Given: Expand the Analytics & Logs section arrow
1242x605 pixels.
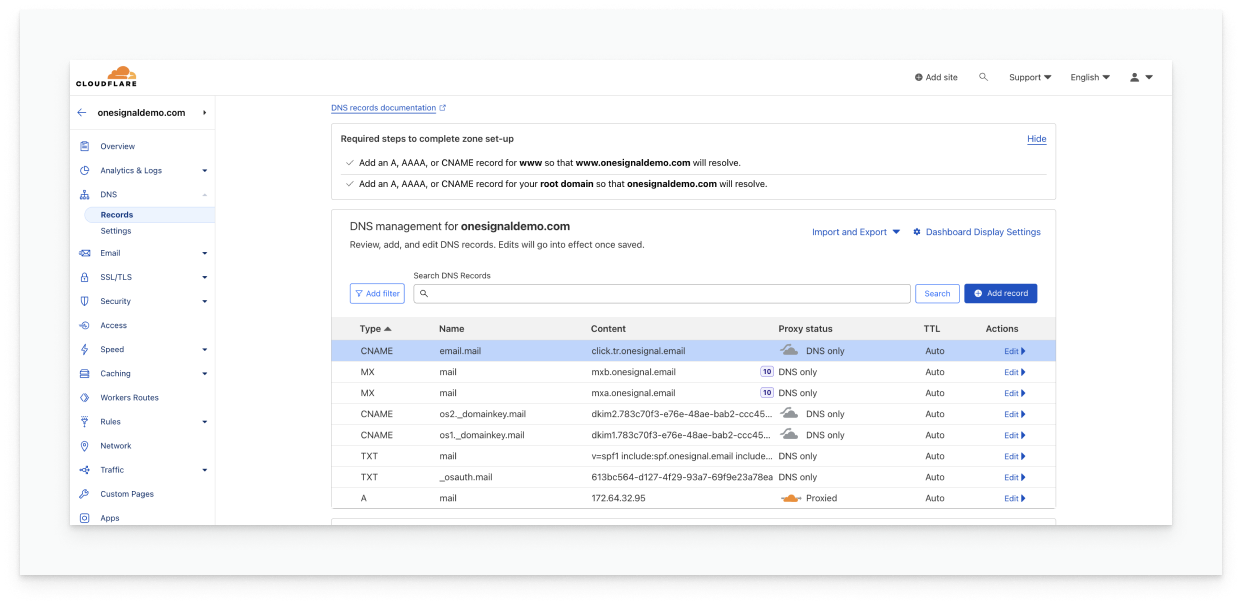Looking at the screenshot, I should [x=204, y=171].
